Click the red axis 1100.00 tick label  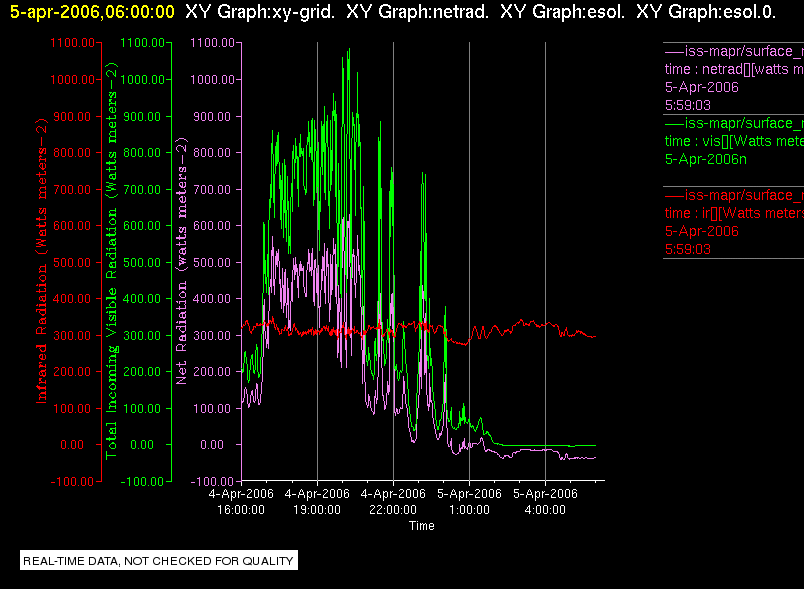[72, 43]
